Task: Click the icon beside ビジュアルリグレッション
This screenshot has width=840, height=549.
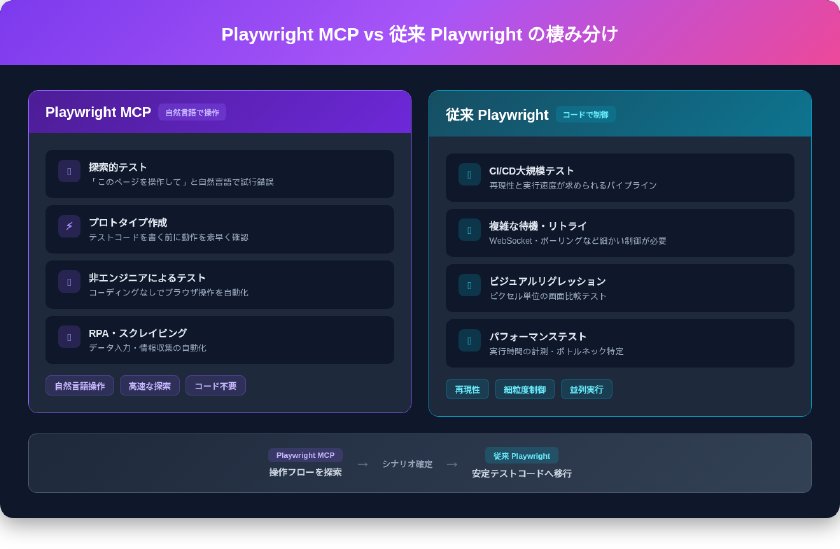Action: click(469, 285)
